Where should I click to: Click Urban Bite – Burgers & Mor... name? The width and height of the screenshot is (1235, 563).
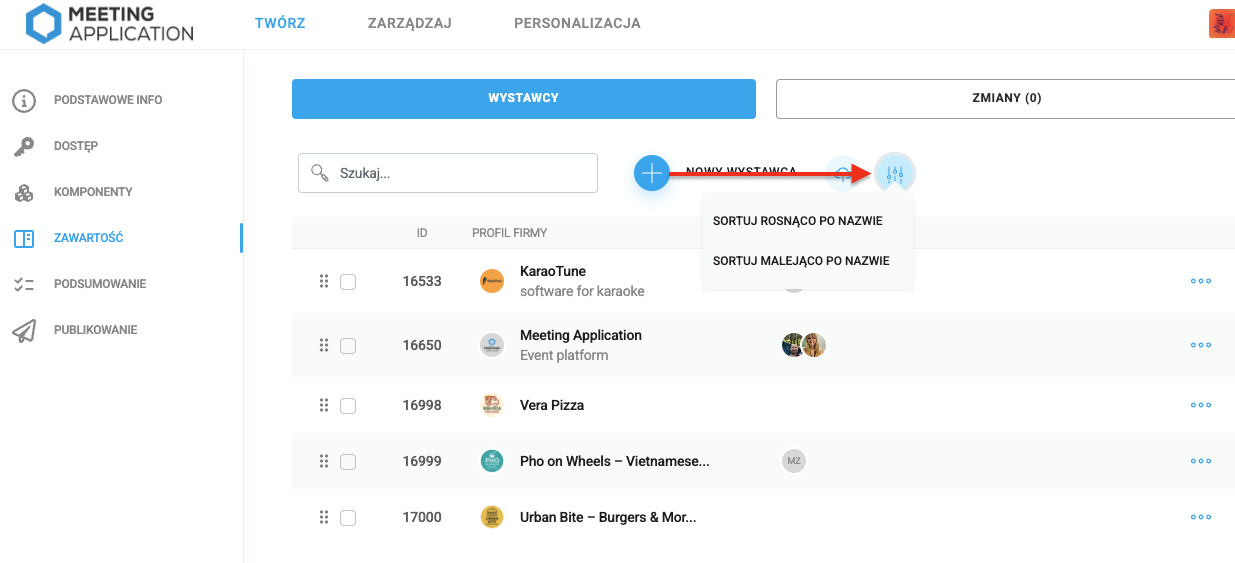(x=608, y=517)
